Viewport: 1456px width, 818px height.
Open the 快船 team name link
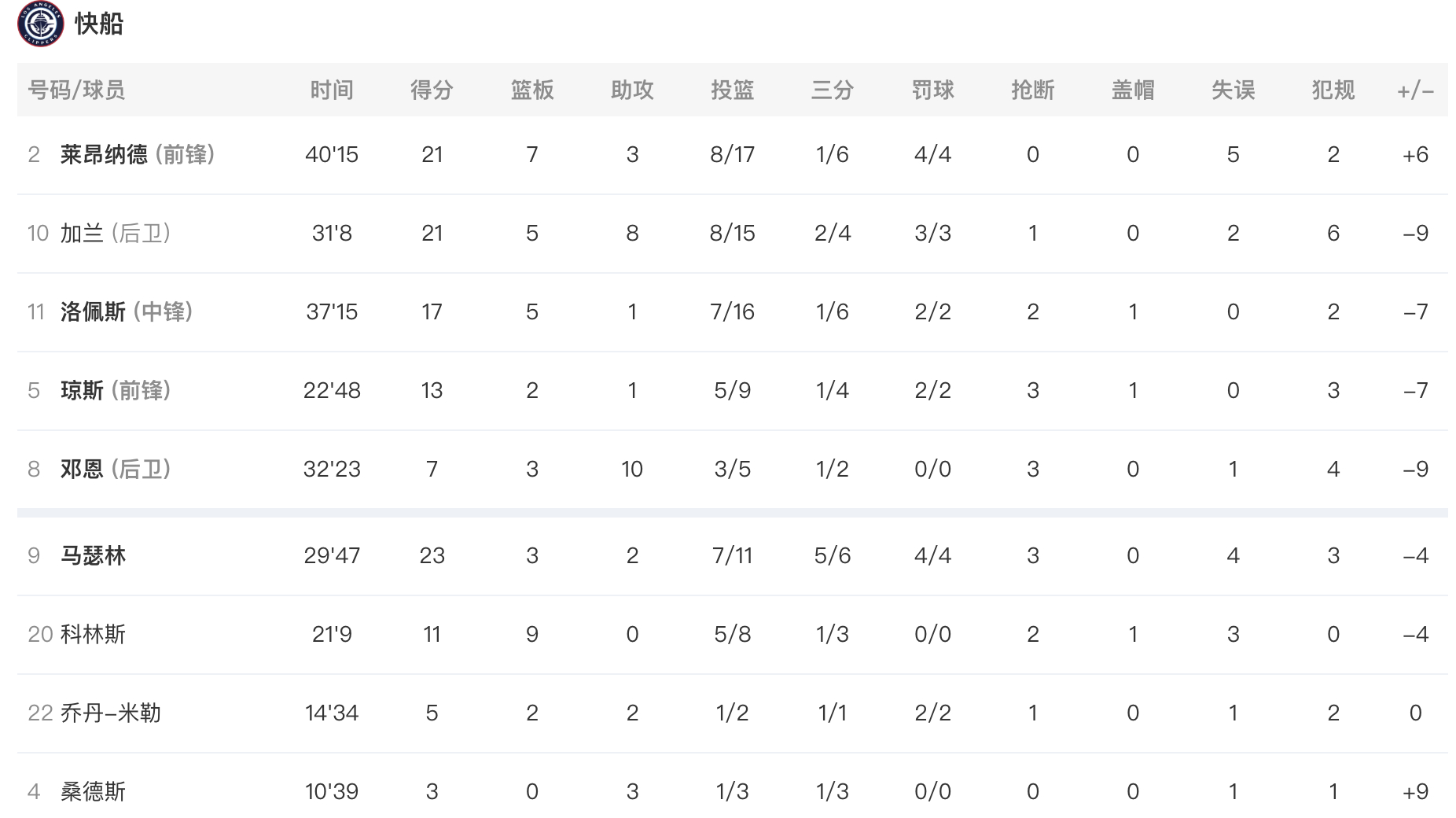(99, 24)
